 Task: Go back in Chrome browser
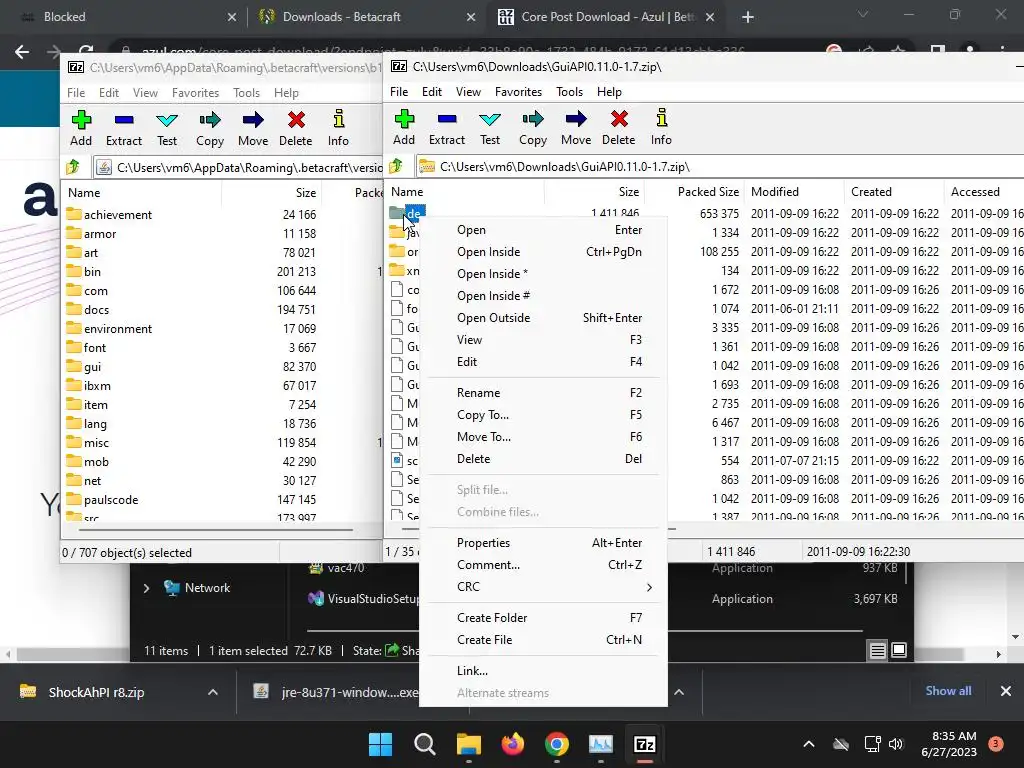(x=22, y=52)
